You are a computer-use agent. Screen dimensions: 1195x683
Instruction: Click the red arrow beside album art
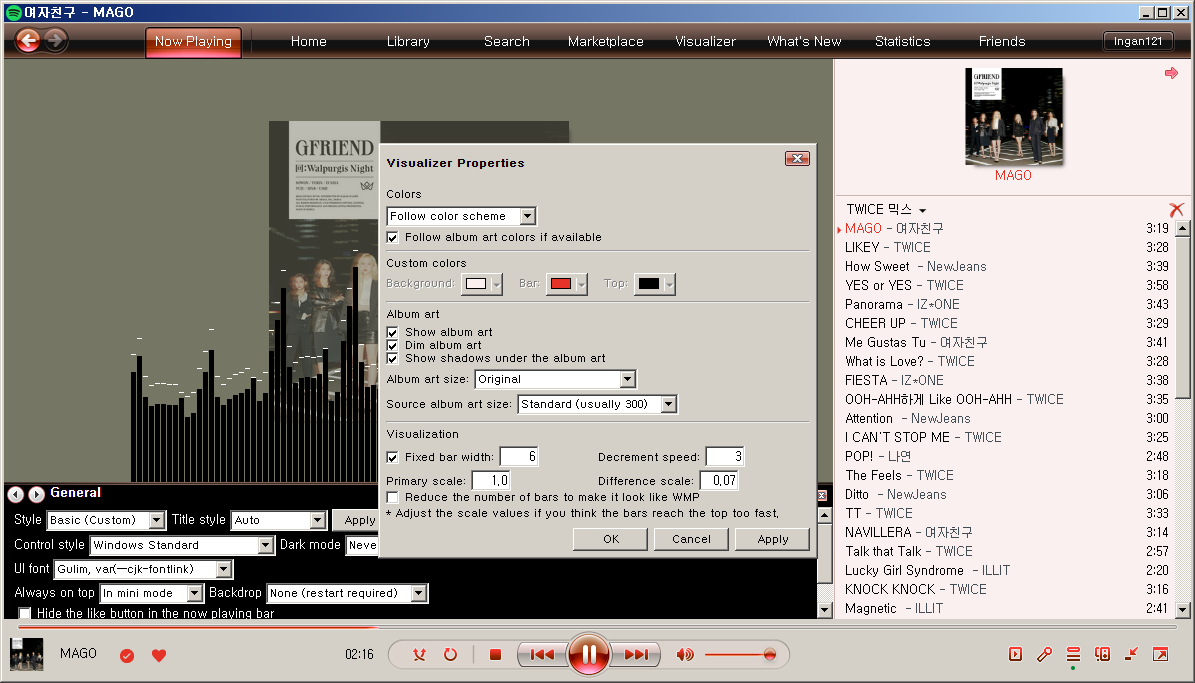tap(1171, 73)
